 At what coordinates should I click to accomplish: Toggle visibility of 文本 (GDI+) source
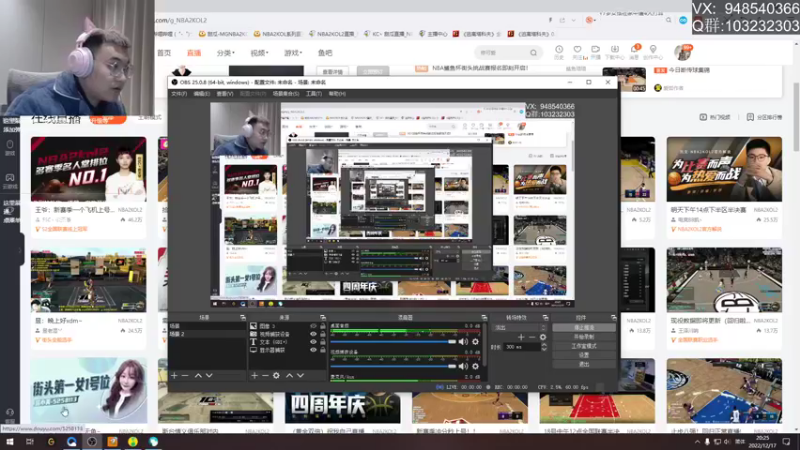coord(313,342)
